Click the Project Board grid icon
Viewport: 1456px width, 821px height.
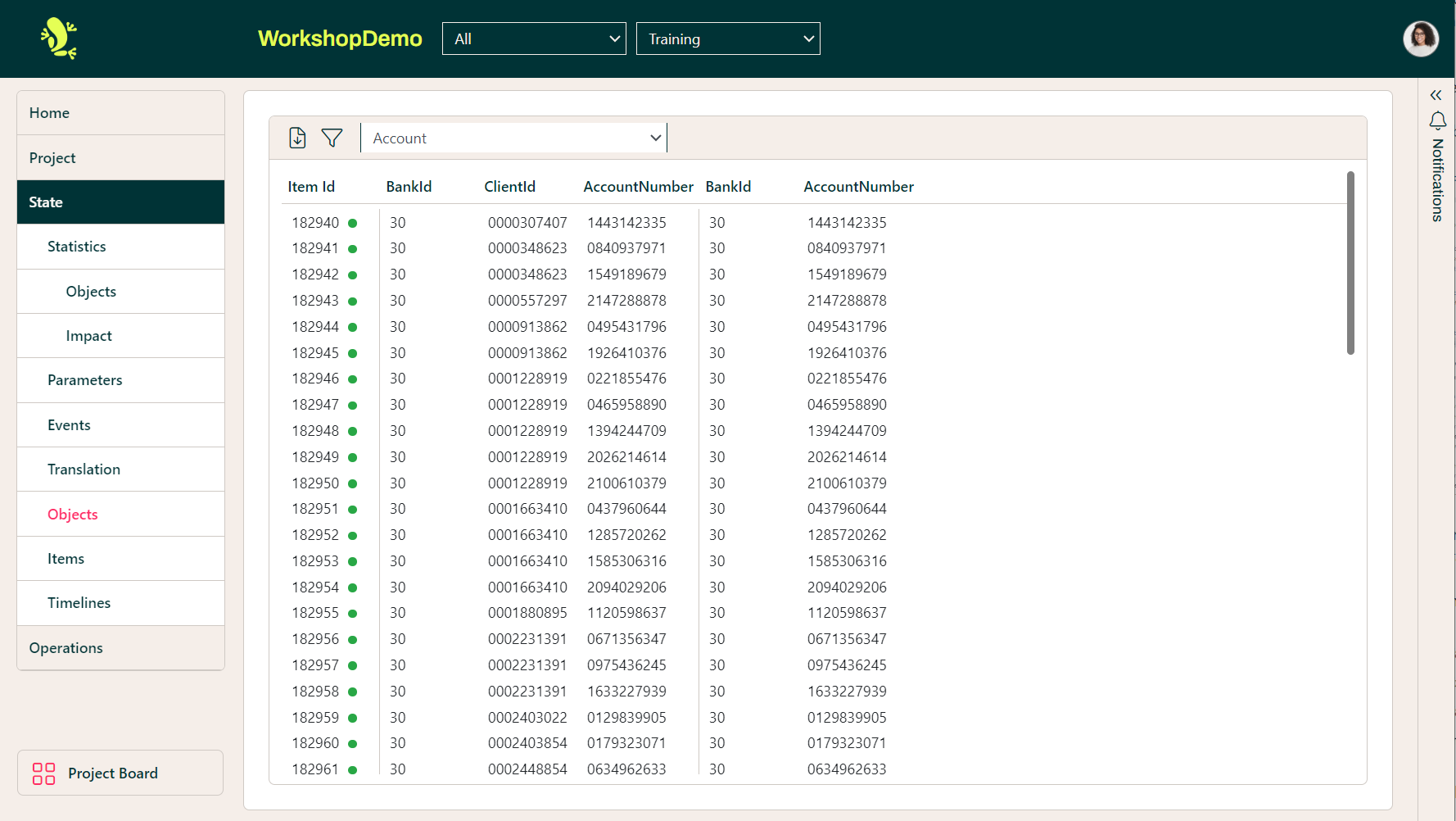tap(43, 773)
